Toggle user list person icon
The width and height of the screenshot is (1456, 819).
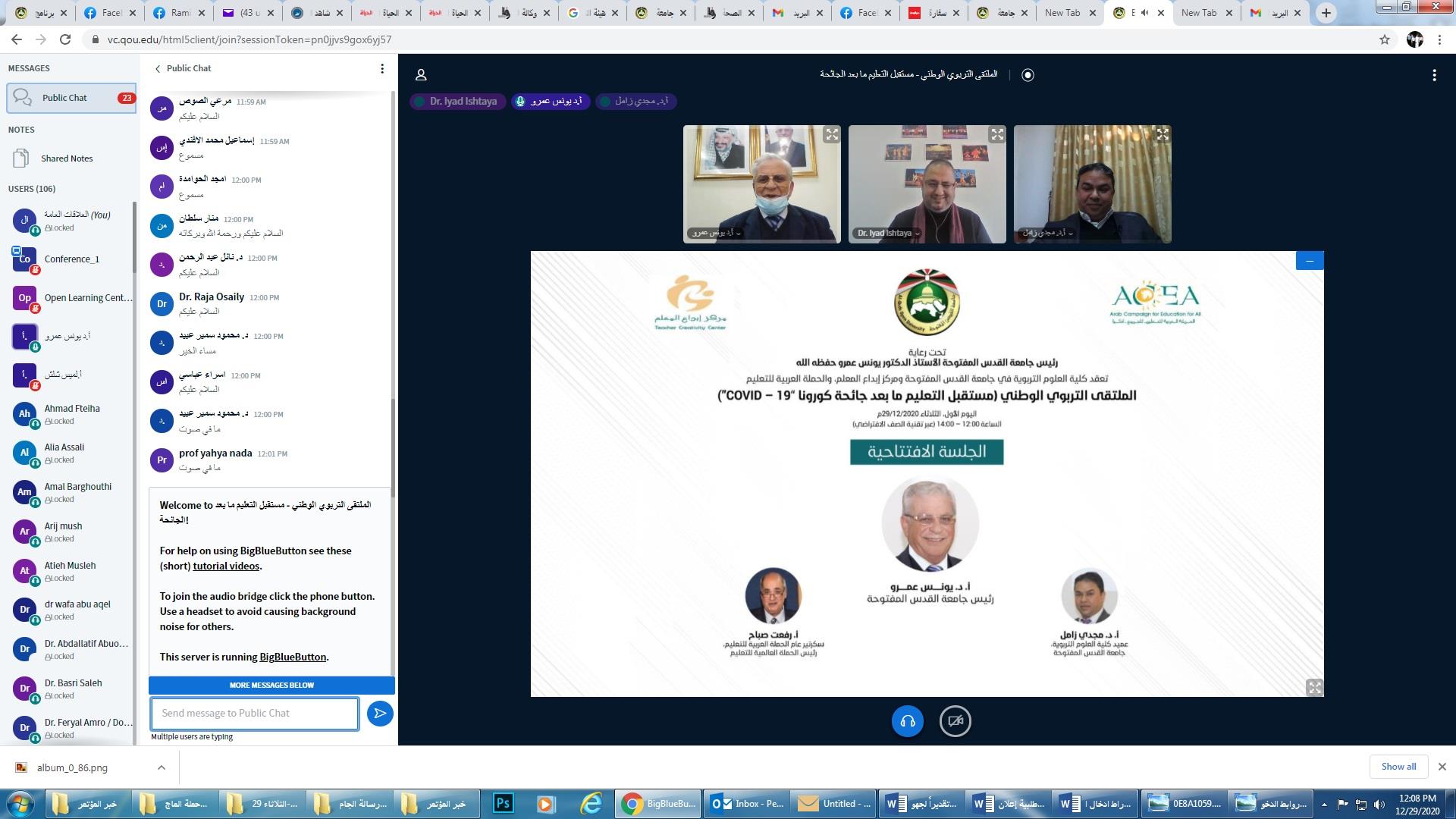pos(421,75)
